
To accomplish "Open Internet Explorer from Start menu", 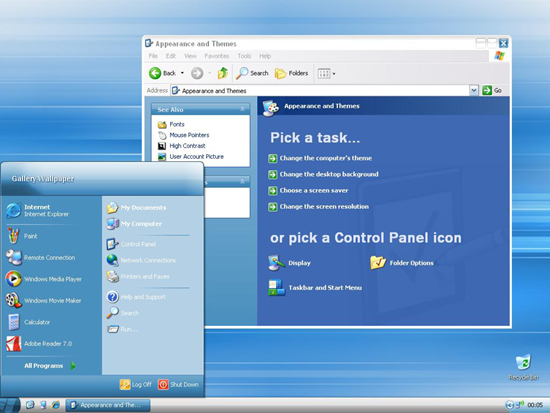I will click(38, 210).
